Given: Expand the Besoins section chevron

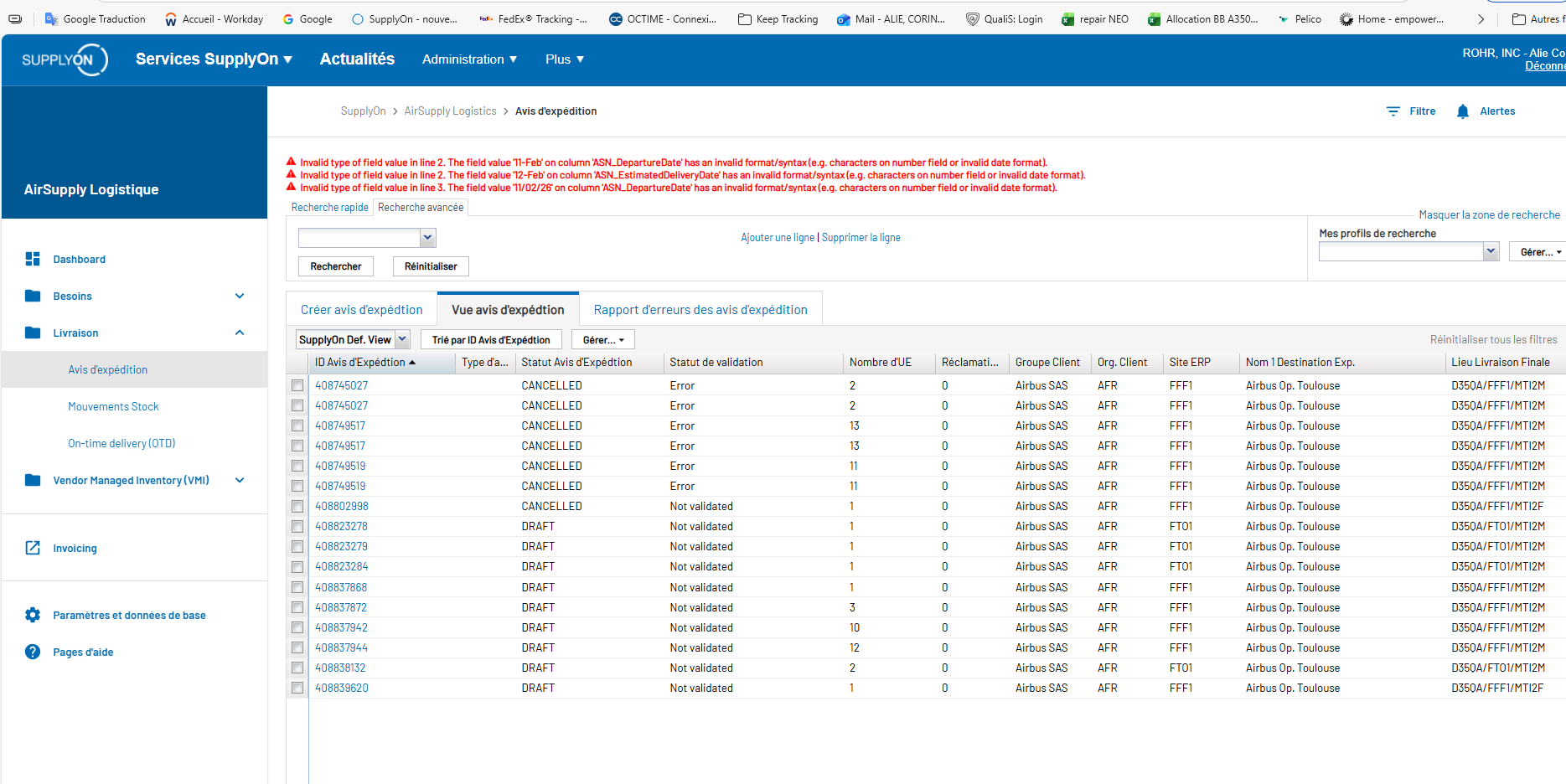Looking at the screenshot, I should [240, 296].
